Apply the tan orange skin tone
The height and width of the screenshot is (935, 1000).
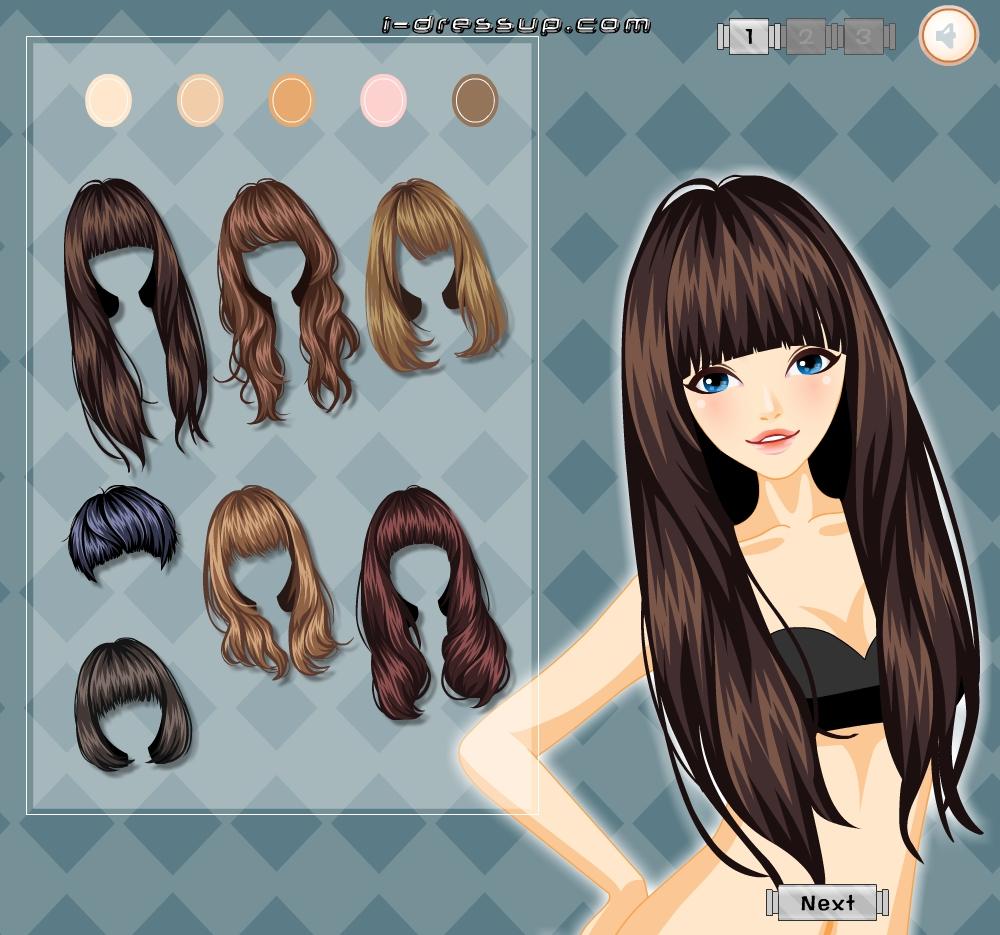click(291, 101)
